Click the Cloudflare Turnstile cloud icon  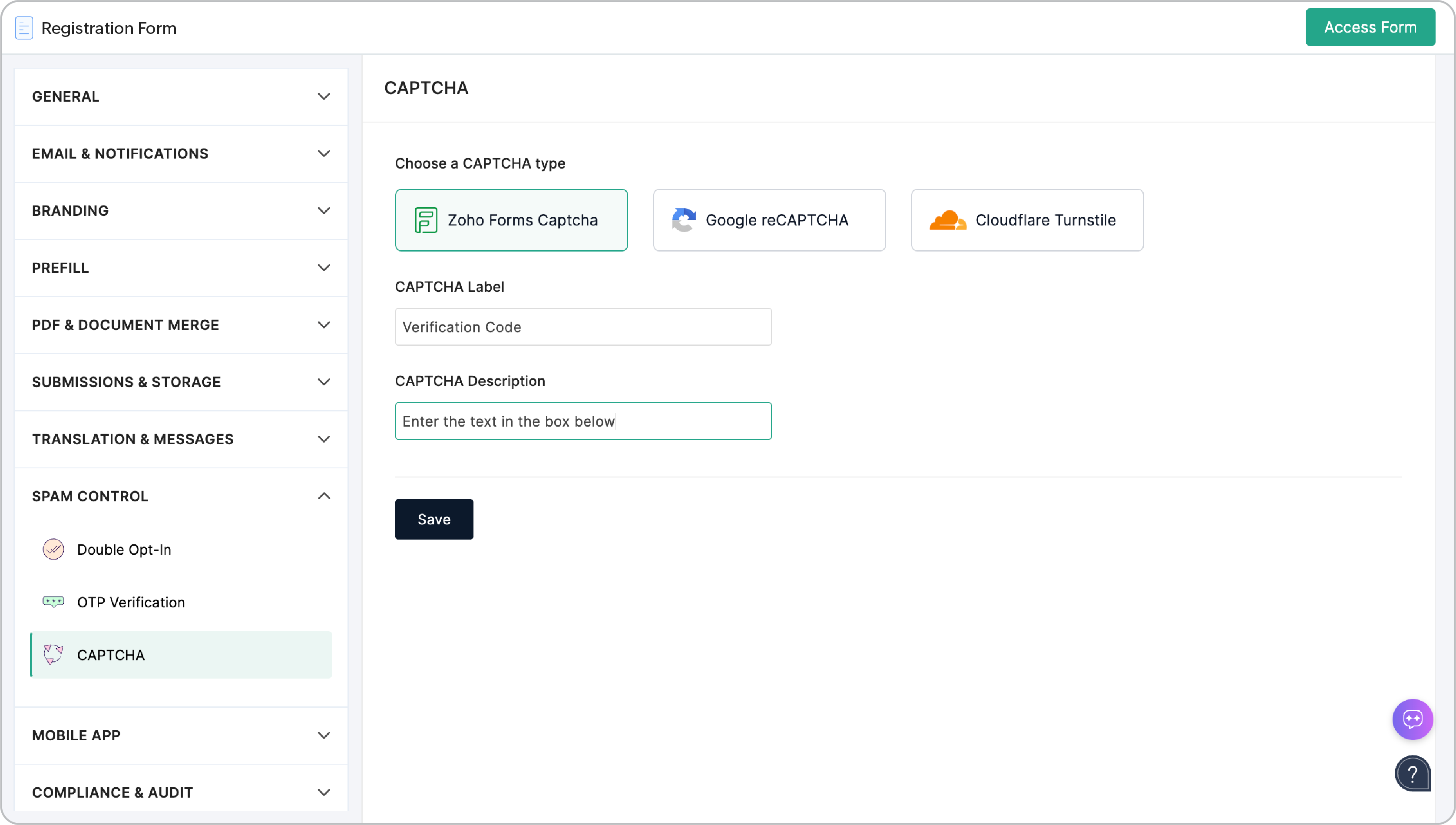point(948,220)
